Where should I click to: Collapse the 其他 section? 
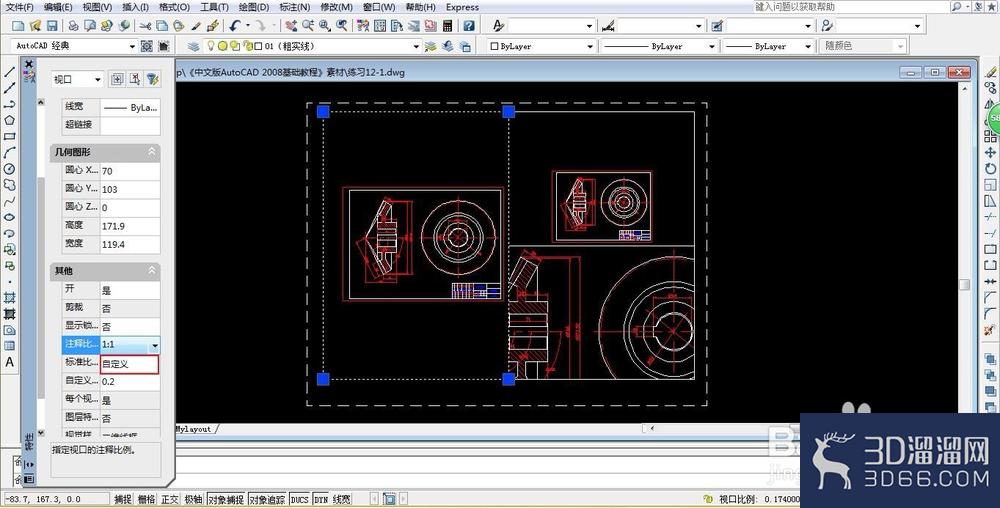(x=152, y=270)
